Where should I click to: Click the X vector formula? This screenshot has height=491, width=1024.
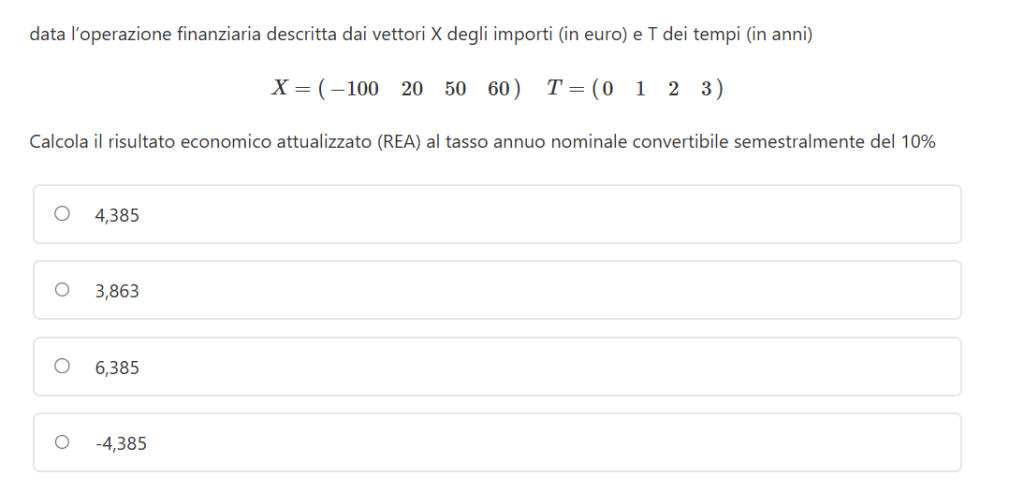tap(396, 89)
